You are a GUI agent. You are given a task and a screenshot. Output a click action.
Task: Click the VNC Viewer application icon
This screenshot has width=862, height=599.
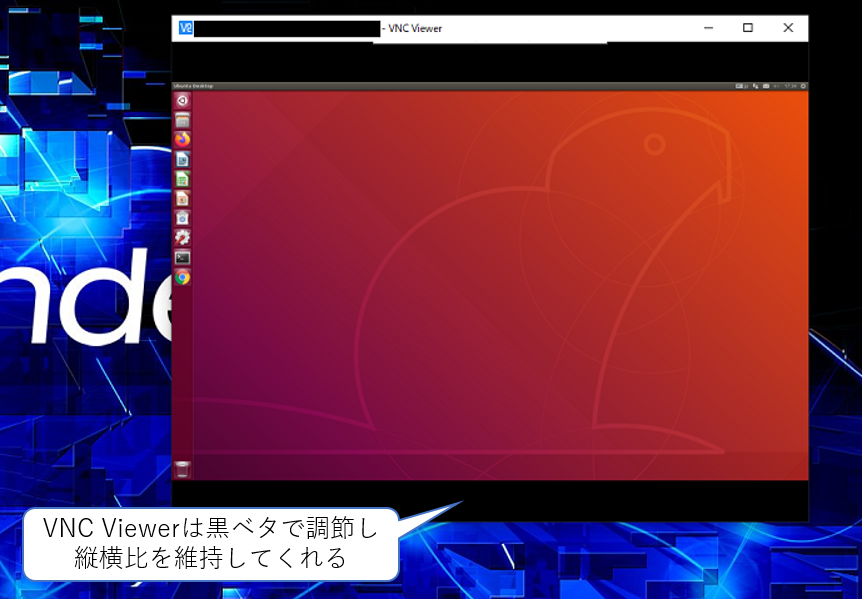[186, 28]
